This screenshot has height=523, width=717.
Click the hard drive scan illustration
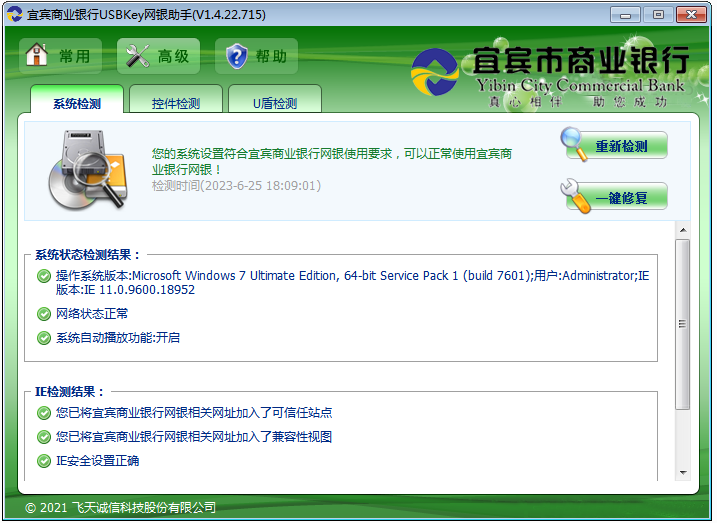[86, 170]
